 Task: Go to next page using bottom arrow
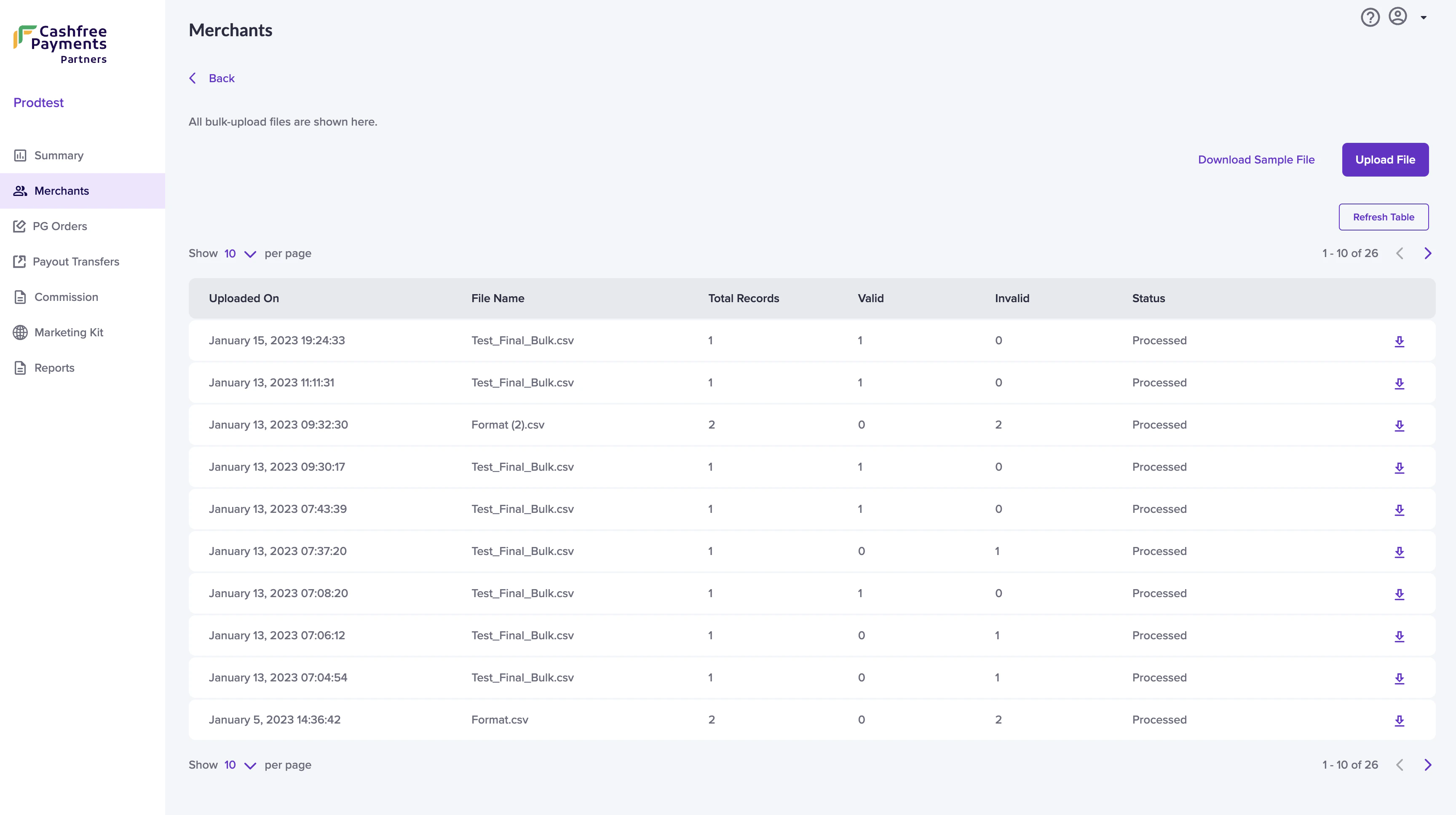coord(1427,765)
